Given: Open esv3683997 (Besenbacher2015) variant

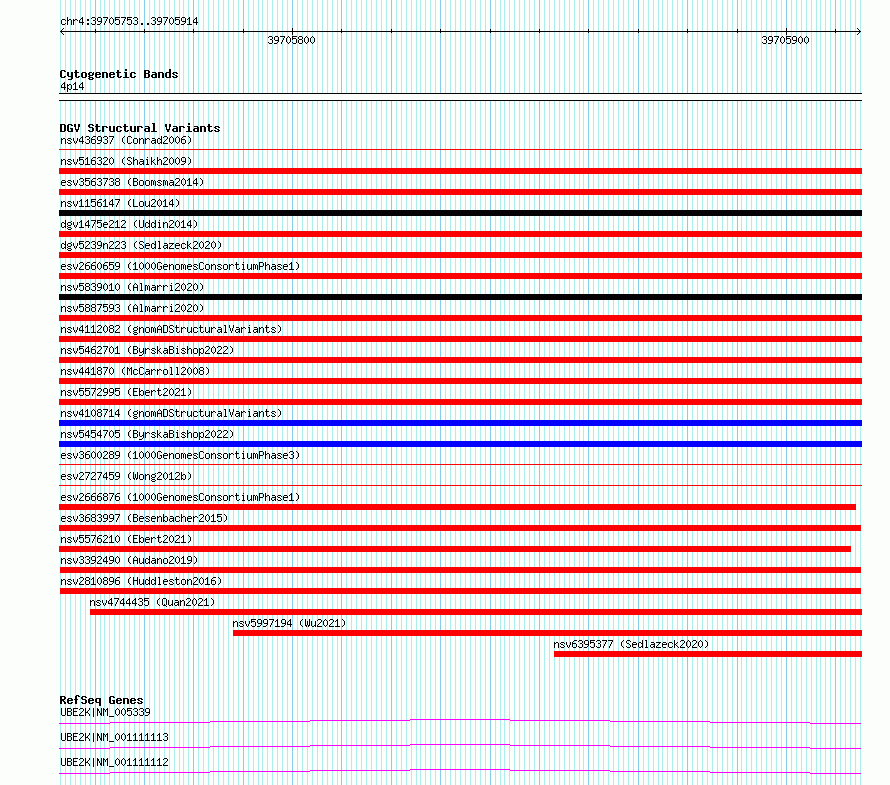Looking at the screenshot, I should tap(144, 518).
